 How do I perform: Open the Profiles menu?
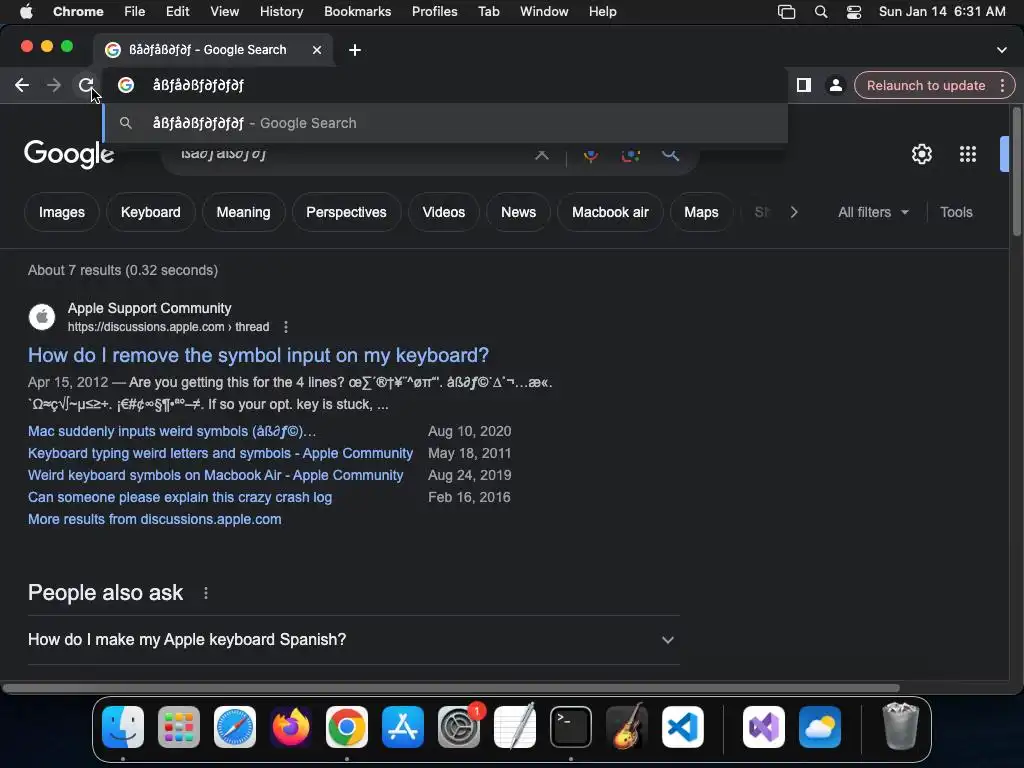pos(434,12)
